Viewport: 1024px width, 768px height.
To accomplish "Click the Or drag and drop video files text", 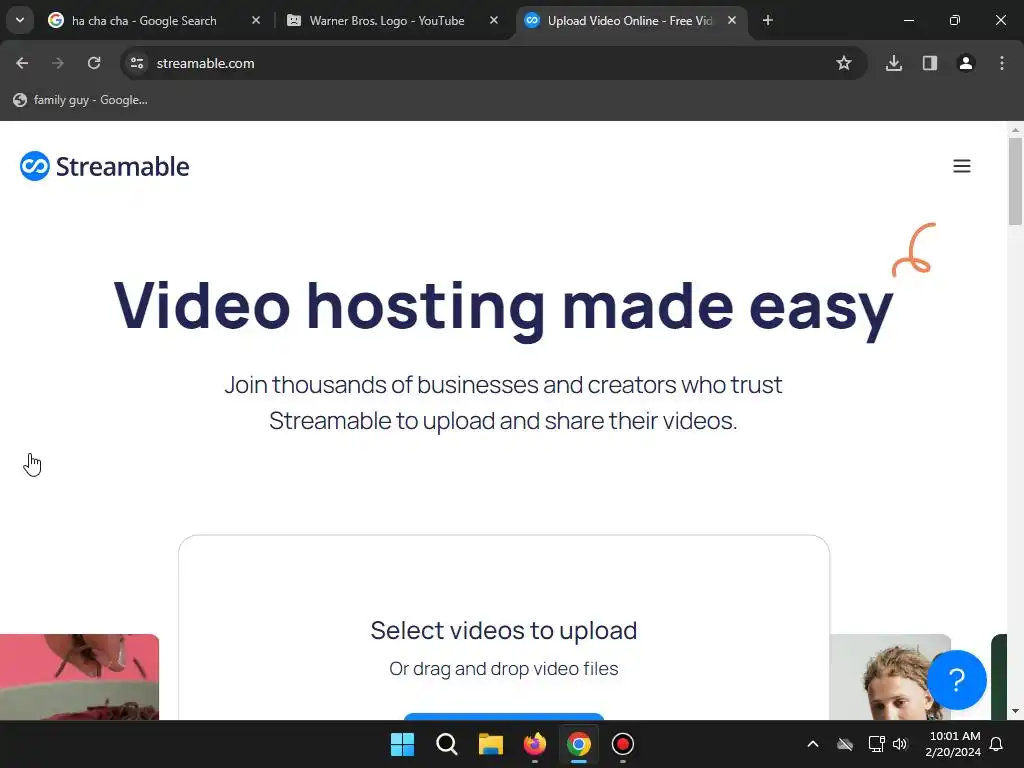I will [504, 669].
